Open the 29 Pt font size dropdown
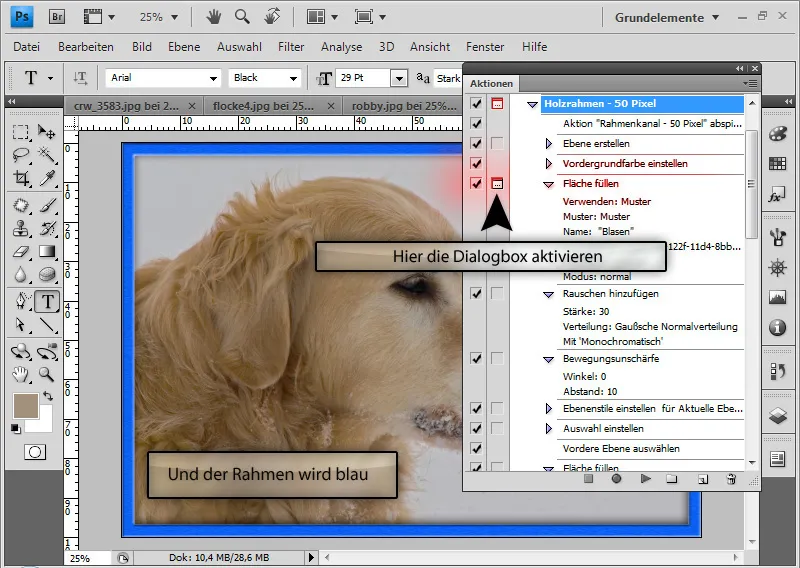800x568 pixels. (399, 78)
